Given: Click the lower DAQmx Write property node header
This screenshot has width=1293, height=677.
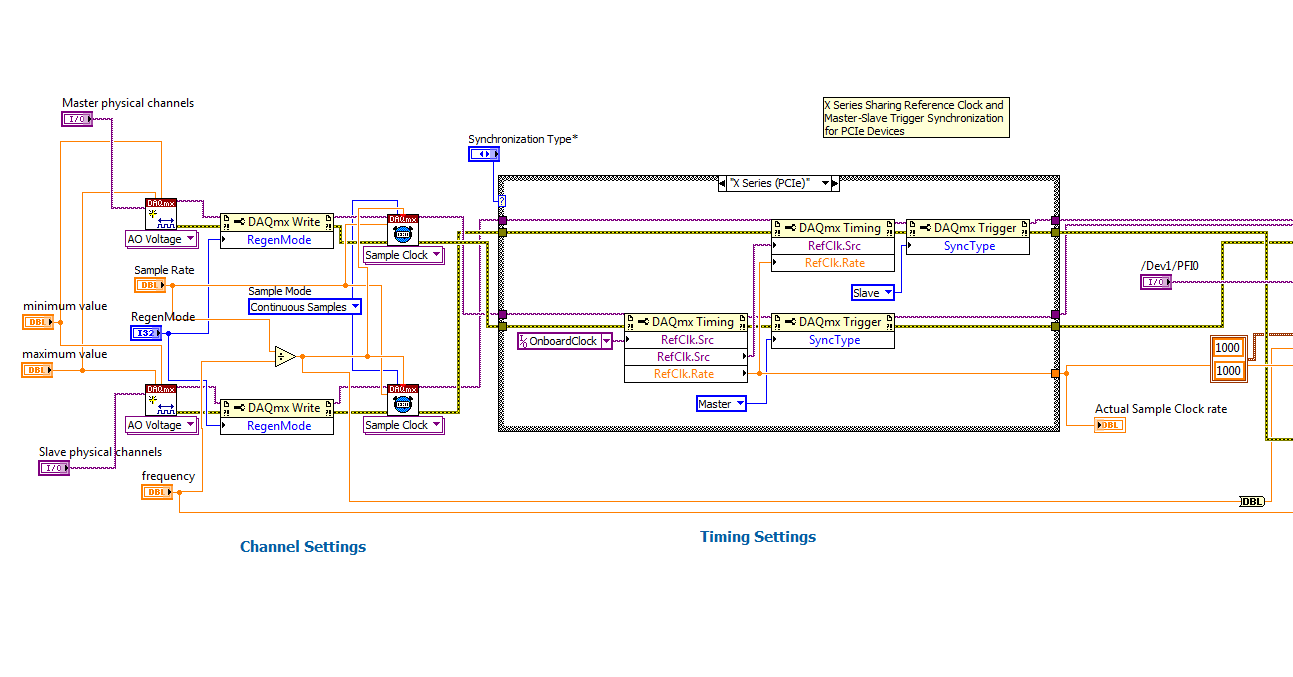Looking at the screenshot, I should tap(277, 407).
